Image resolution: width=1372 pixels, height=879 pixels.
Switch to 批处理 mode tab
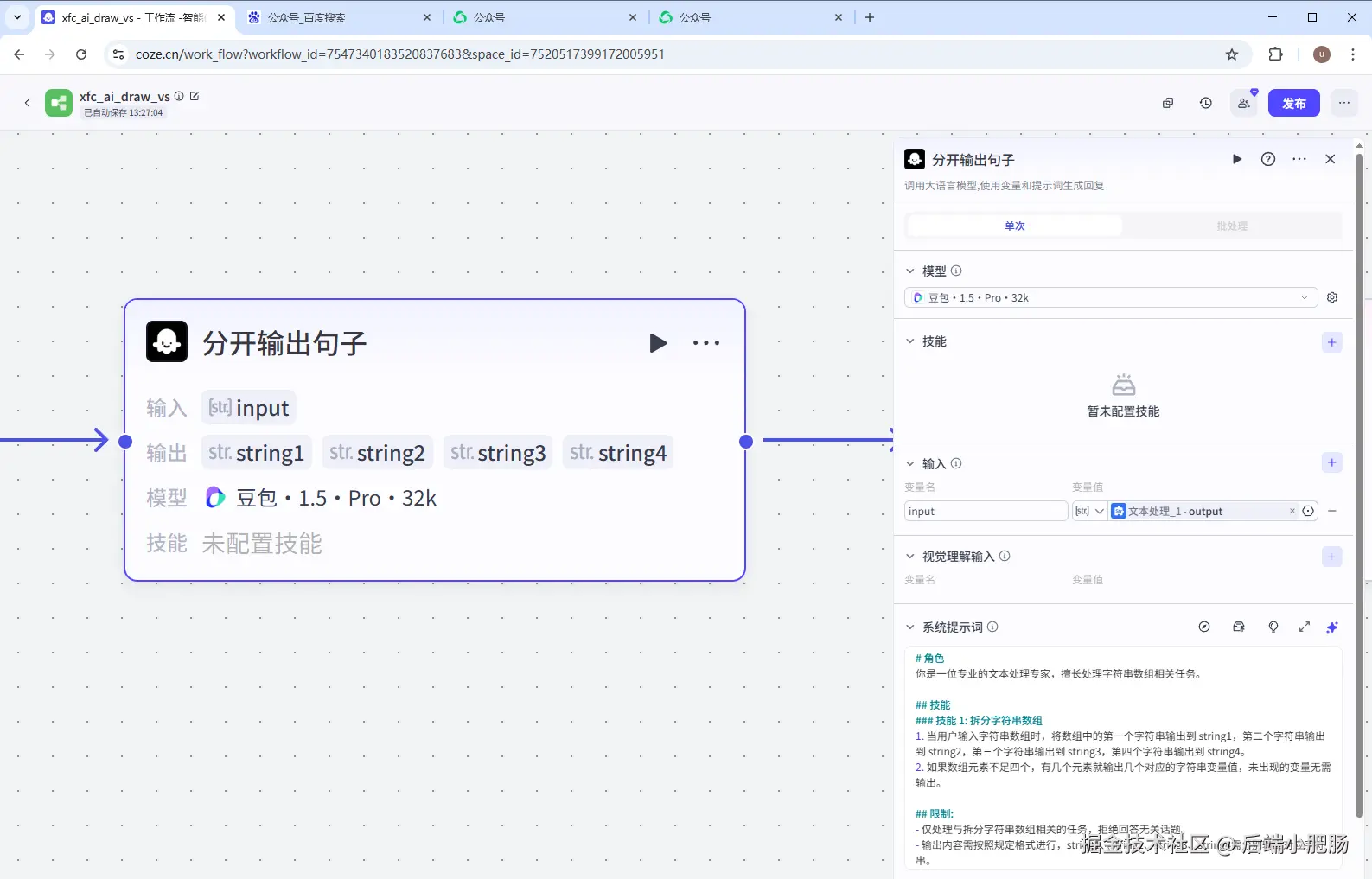1232,226
